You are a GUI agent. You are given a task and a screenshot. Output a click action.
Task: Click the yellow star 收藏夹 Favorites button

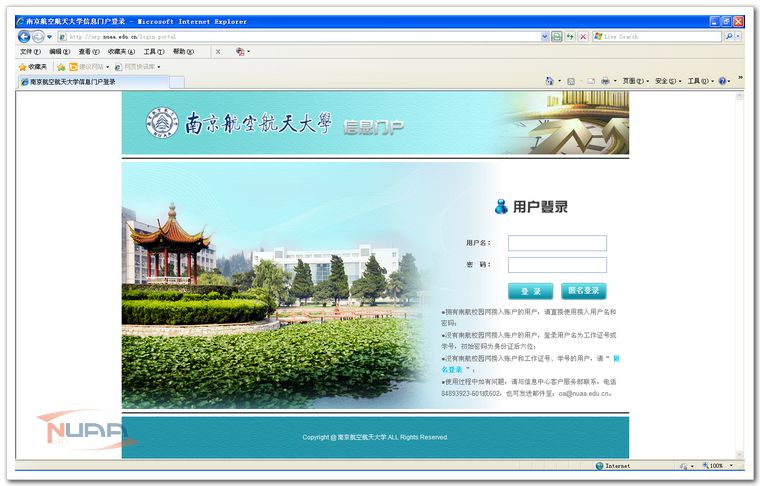pos(33,66)
